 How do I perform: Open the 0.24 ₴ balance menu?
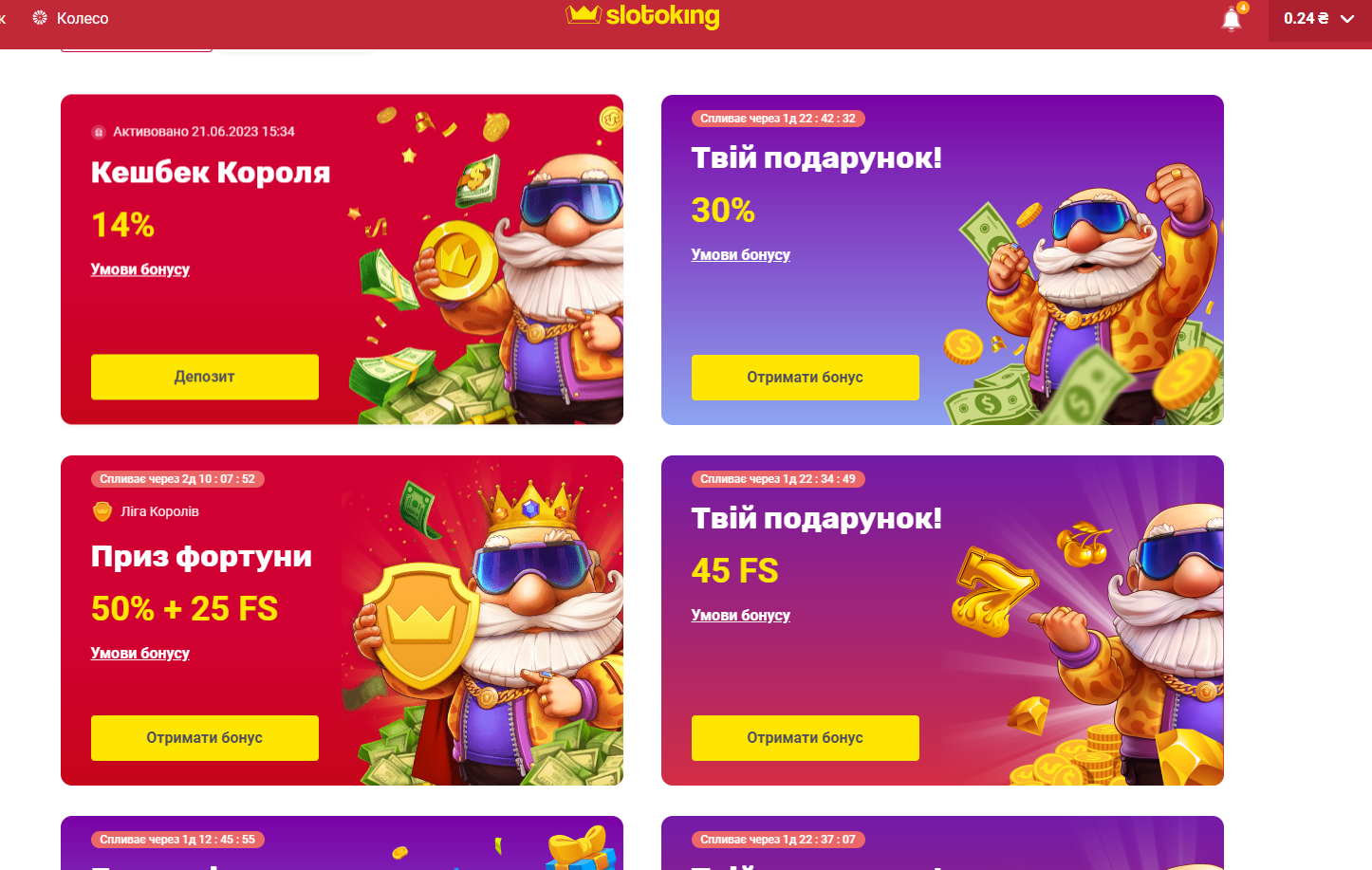[1320, 19]
